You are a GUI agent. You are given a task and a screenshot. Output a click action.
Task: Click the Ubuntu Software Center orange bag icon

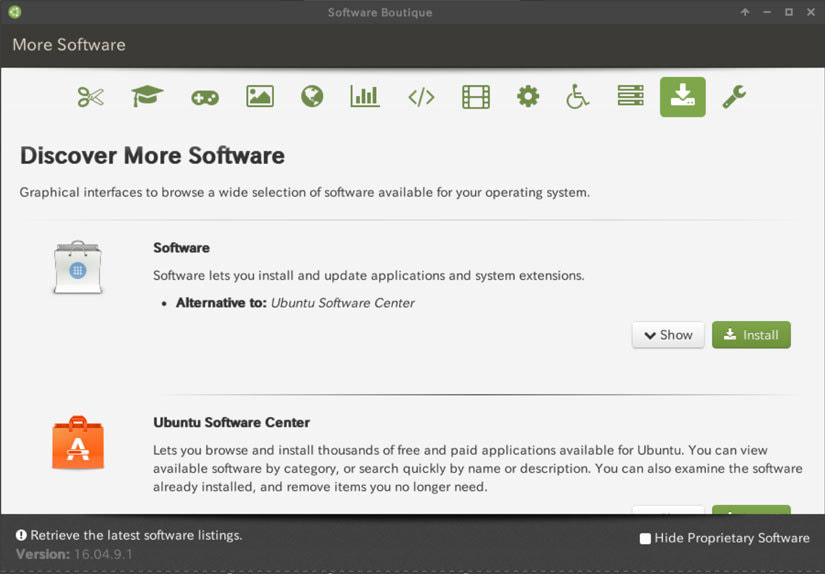pos(78,443)
